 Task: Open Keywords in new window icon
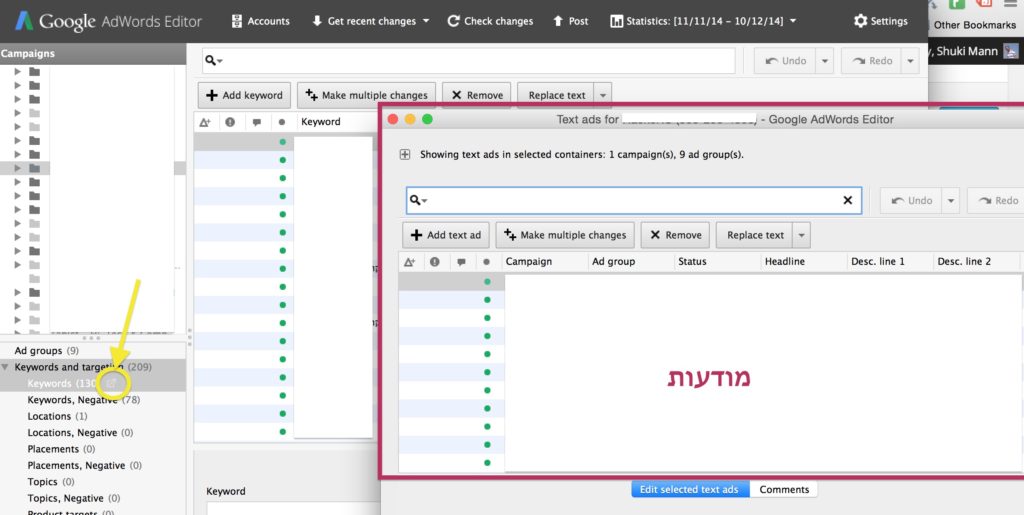click(112, 384)
